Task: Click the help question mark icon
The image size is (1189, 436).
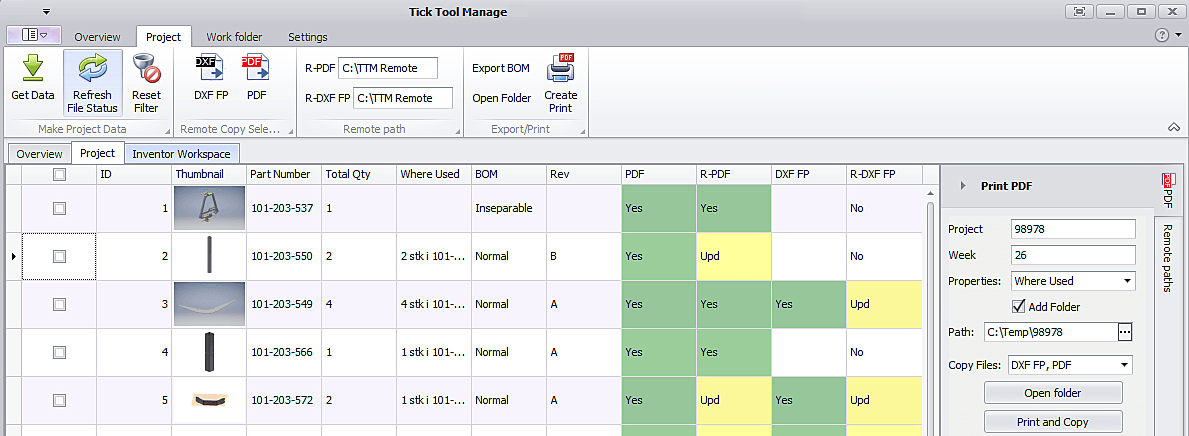Action: pyautogui.click(x=1162, y=35)
